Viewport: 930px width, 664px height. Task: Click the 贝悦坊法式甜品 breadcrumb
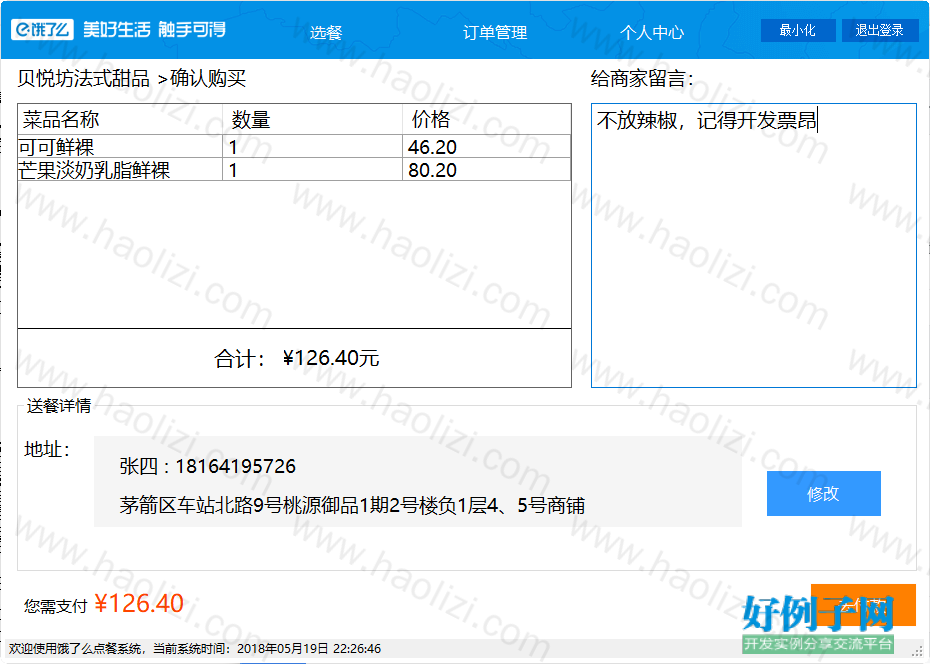coord(84,78)
